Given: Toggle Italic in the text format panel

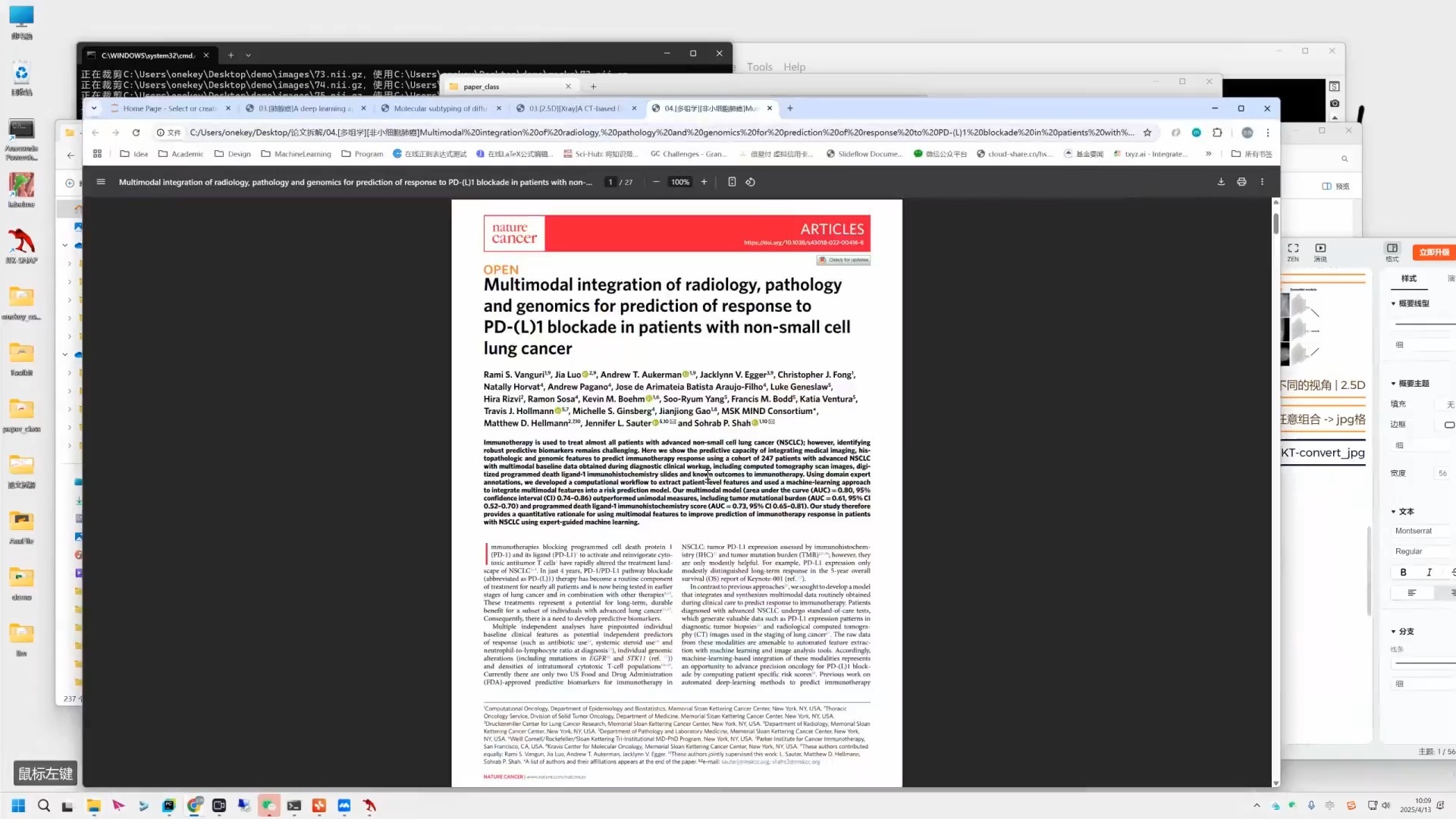Looking at the screenshot, I should (1429, 573).
